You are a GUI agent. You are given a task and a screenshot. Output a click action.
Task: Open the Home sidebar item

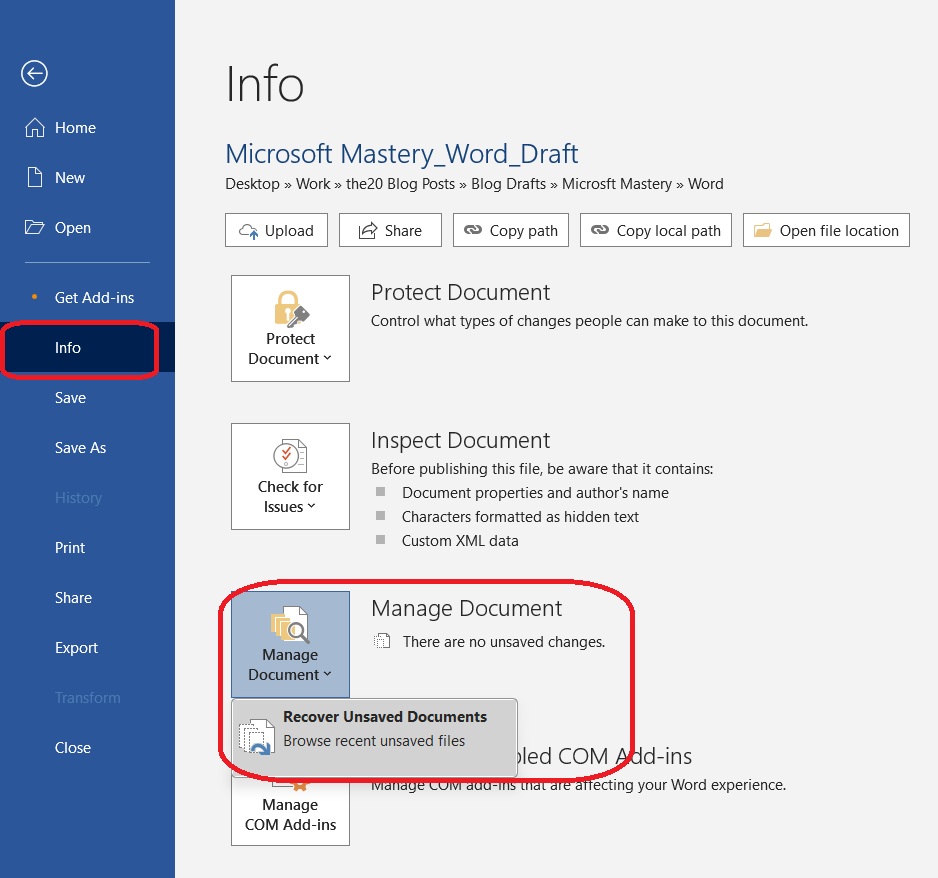87,127
